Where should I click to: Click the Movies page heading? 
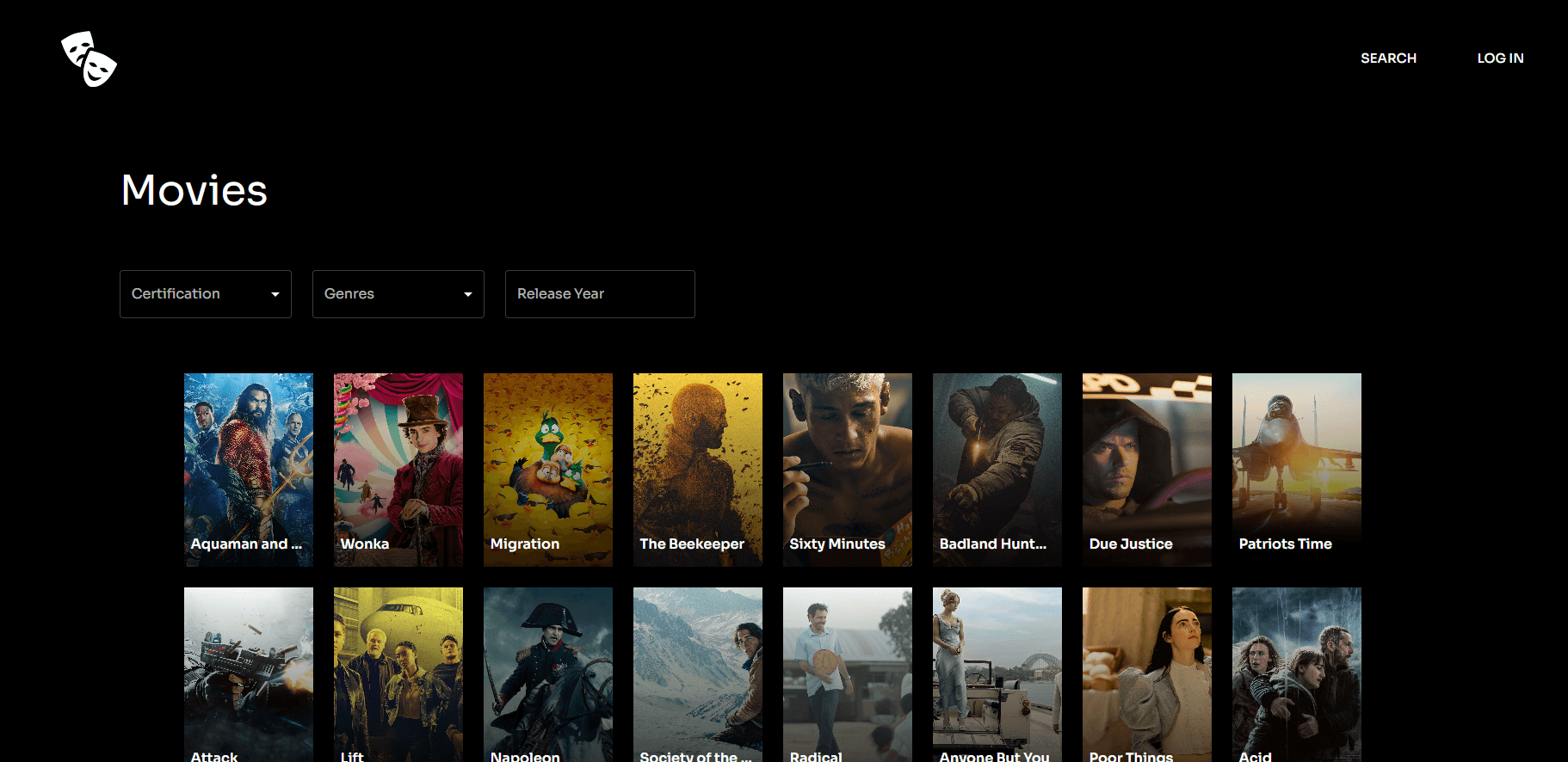pyautogui.click(x=194, y=190)
